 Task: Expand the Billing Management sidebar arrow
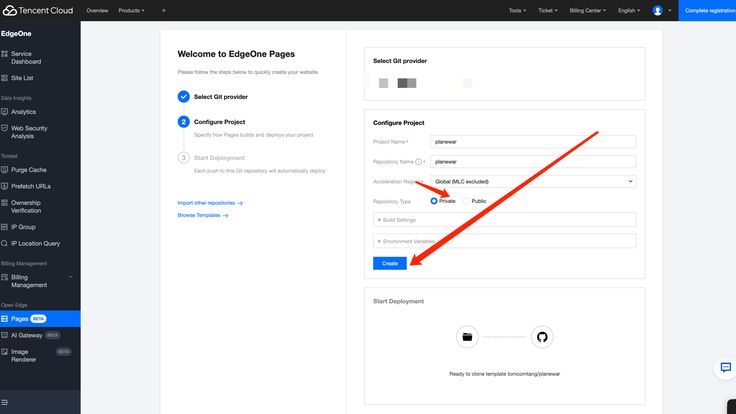[x=71, y=277]
